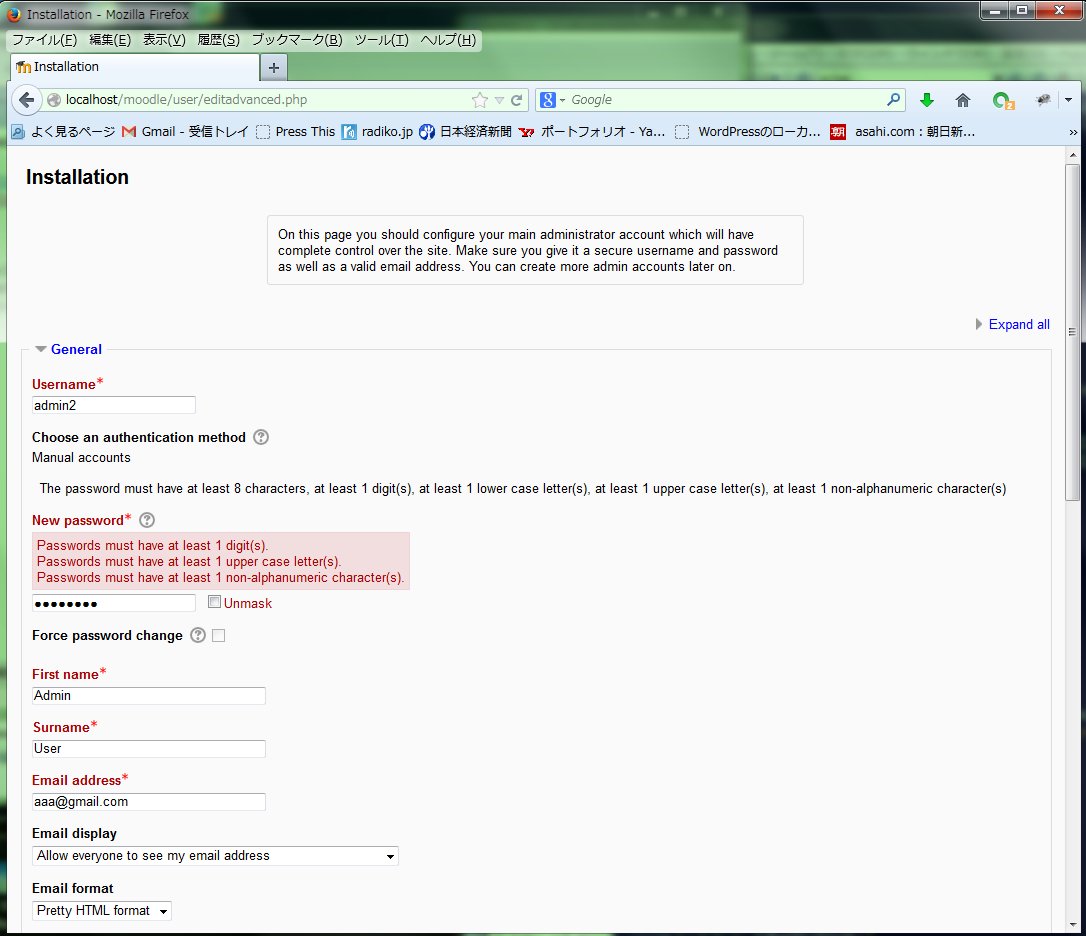Open the downloads green arrow icon
1086x936 pixels.
click(x=927, y=100)
